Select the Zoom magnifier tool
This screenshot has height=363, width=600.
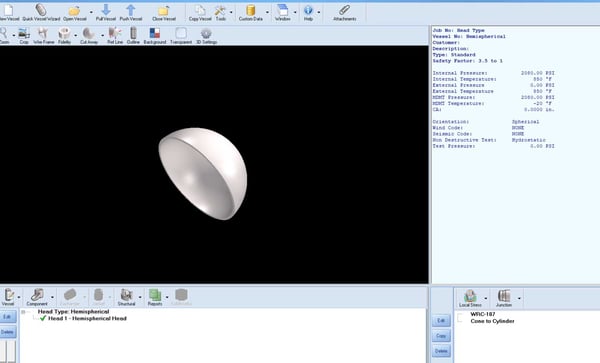point(4,35)
